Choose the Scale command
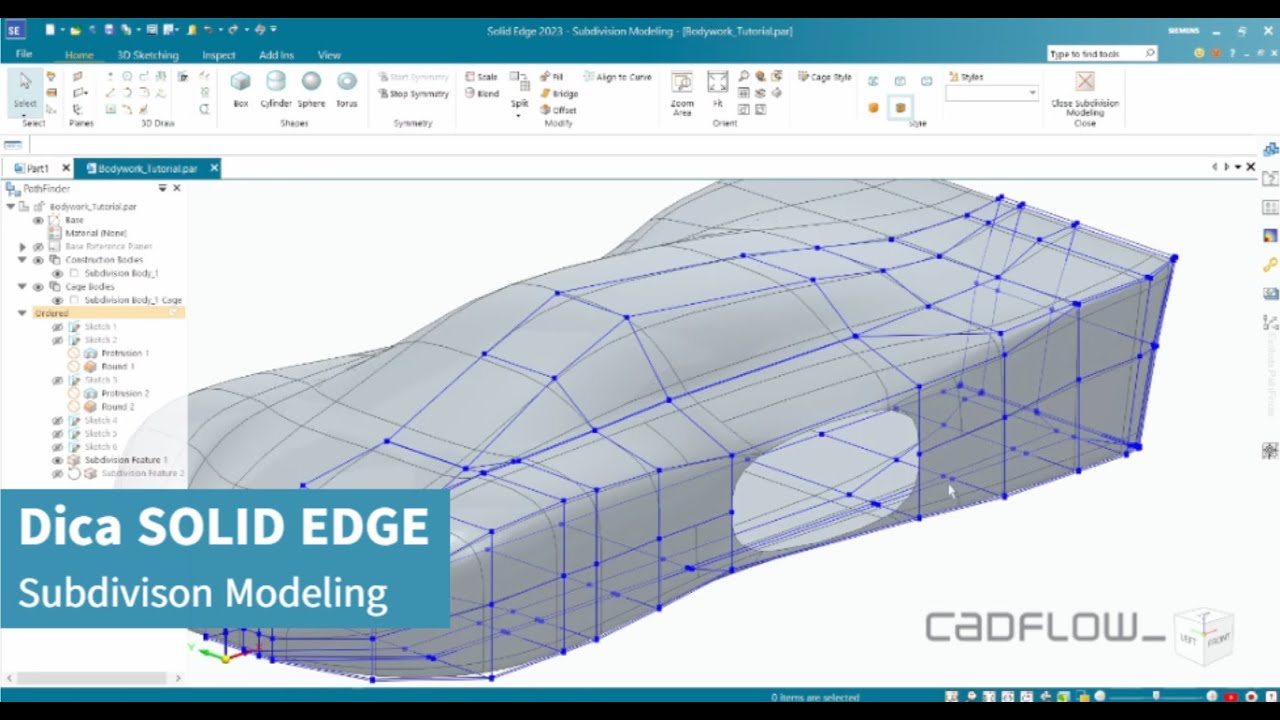The height and width of the screenshot is (720, 1280). (x=481, y=77)
